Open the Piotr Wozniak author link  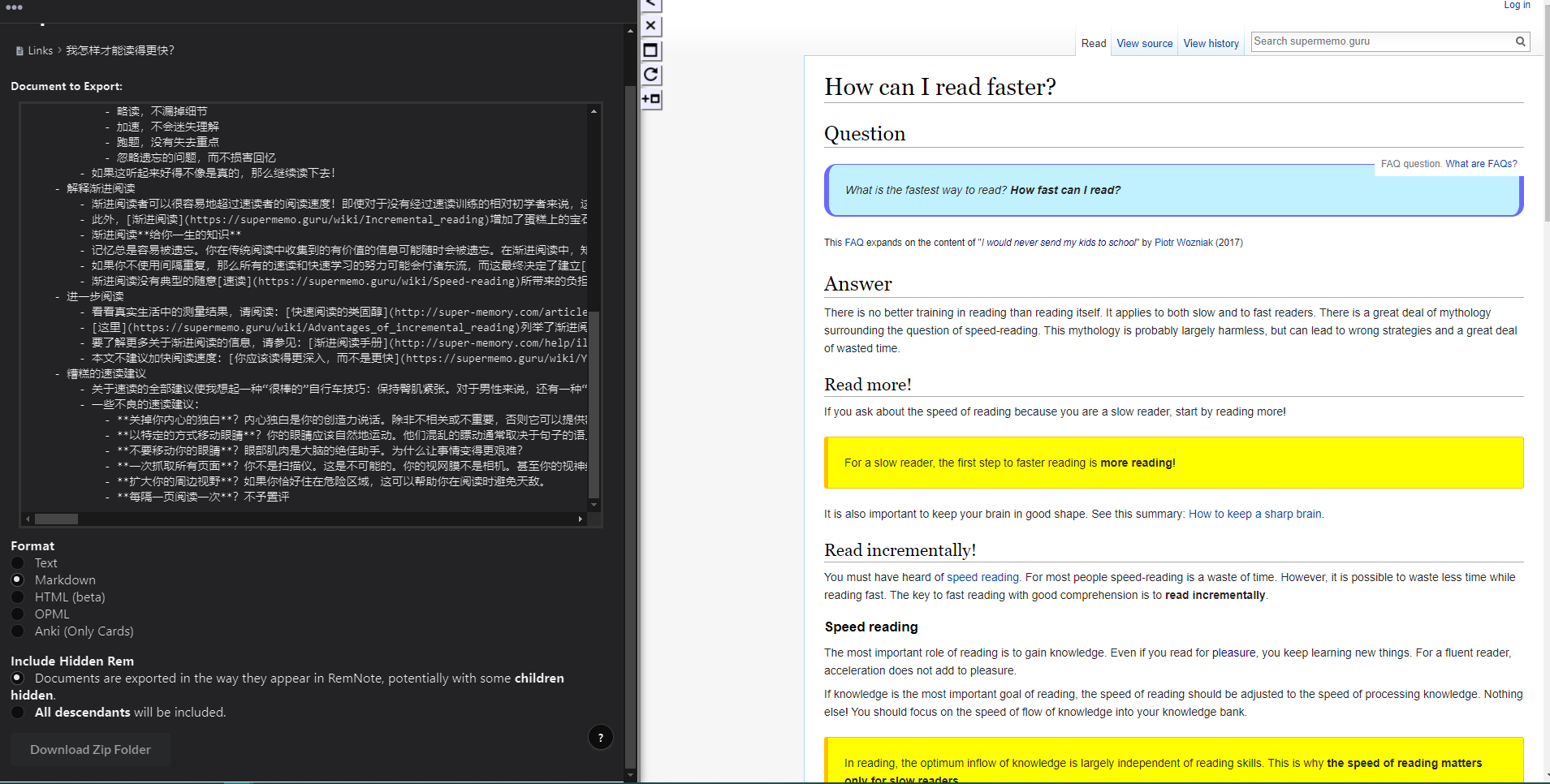[x=1184, y=243]
